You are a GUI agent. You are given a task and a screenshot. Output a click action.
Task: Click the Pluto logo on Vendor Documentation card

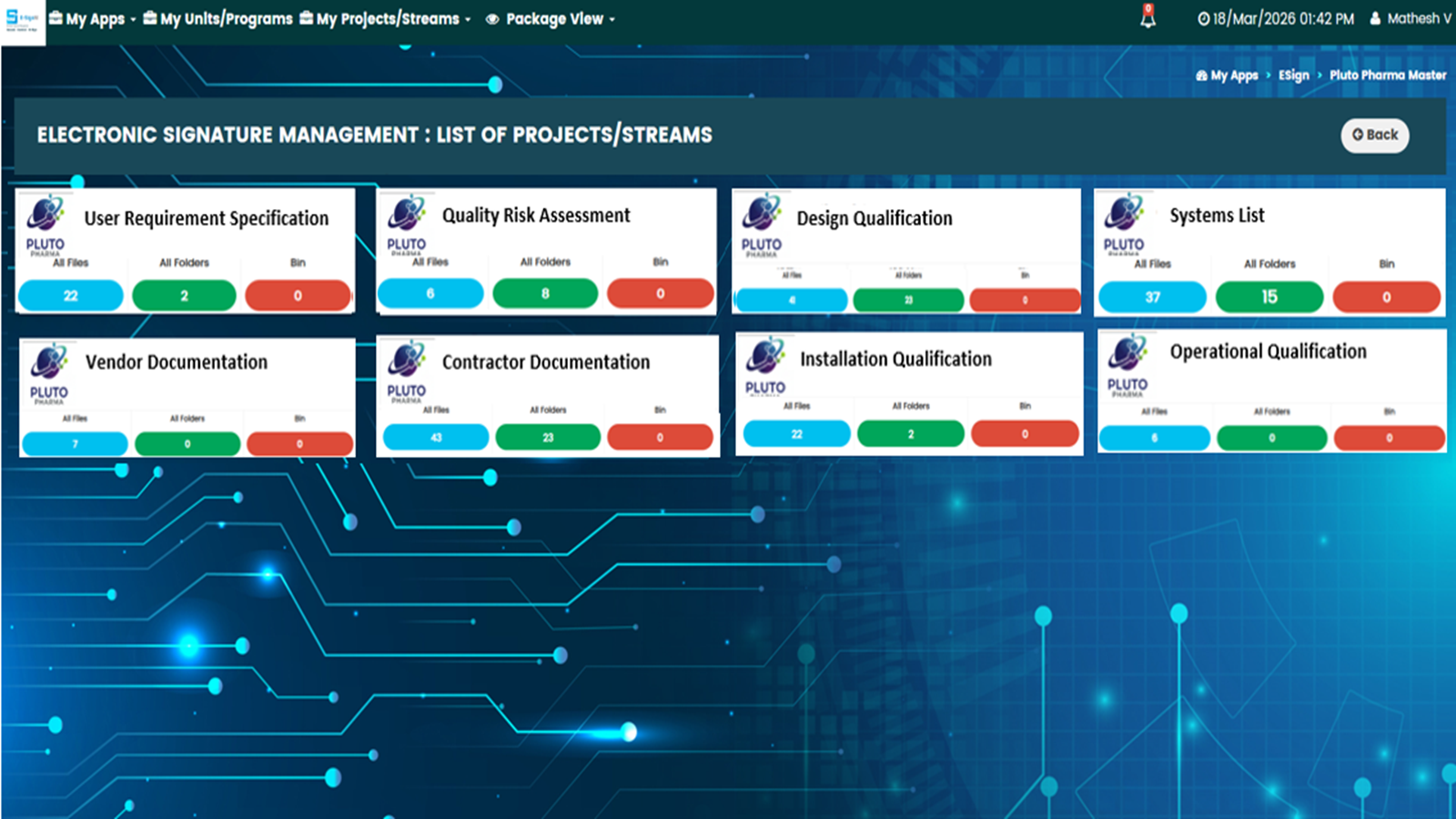(x=49, y=373)
